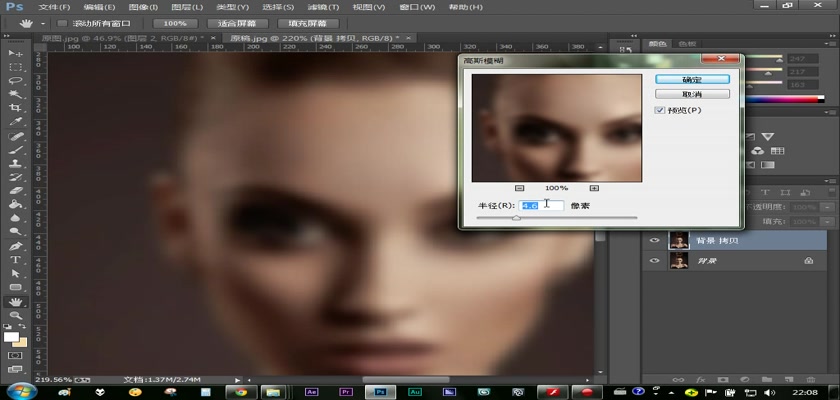Toggle Quick Mask mode icon

click(15, 355)
